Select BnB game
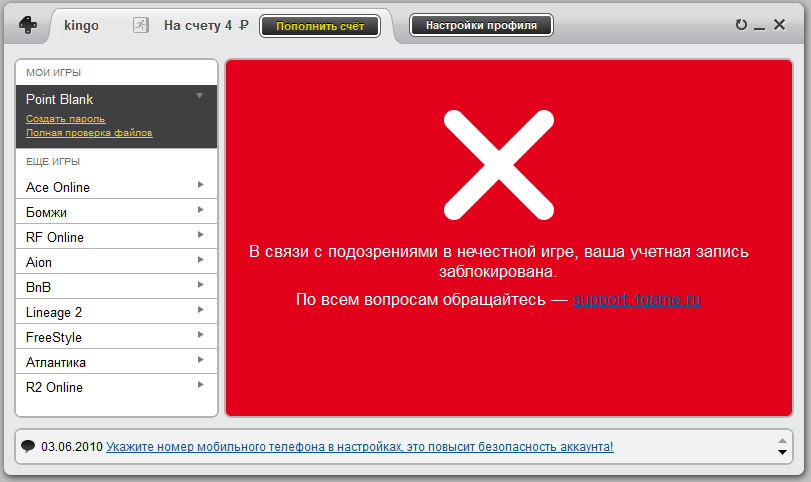The height and width of the screenshot is (482, 811). tap(116, 287)
